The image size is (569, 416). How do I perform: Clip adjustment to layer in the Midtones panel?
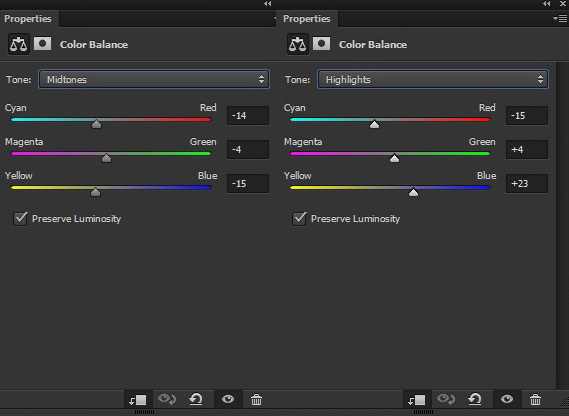coord(138,400)
